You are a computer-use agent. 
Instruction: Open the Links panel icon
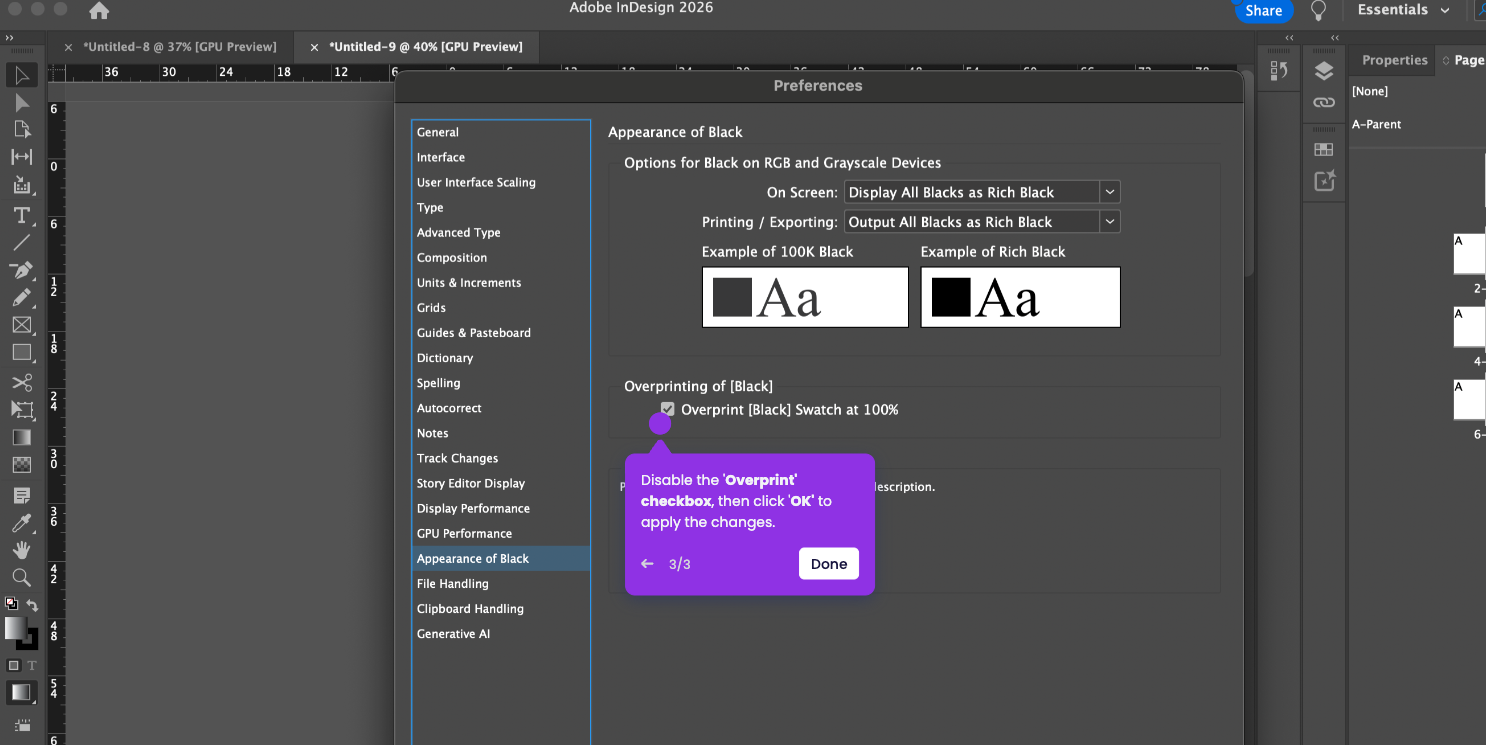(1324, 102)
